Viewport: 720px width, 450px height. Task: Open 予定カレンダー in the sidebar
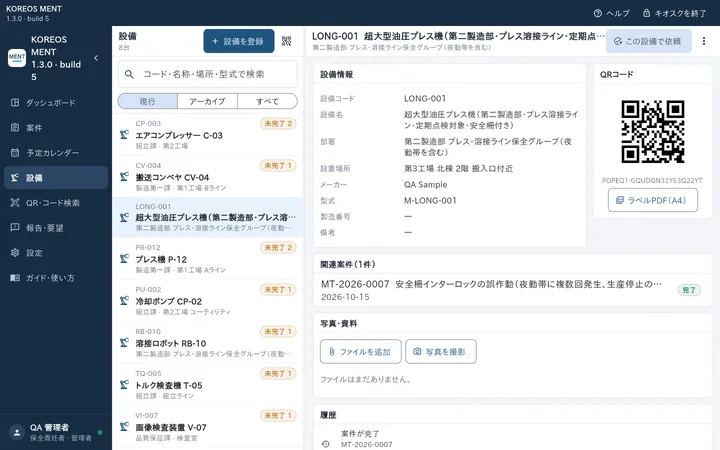click(56, 152)
